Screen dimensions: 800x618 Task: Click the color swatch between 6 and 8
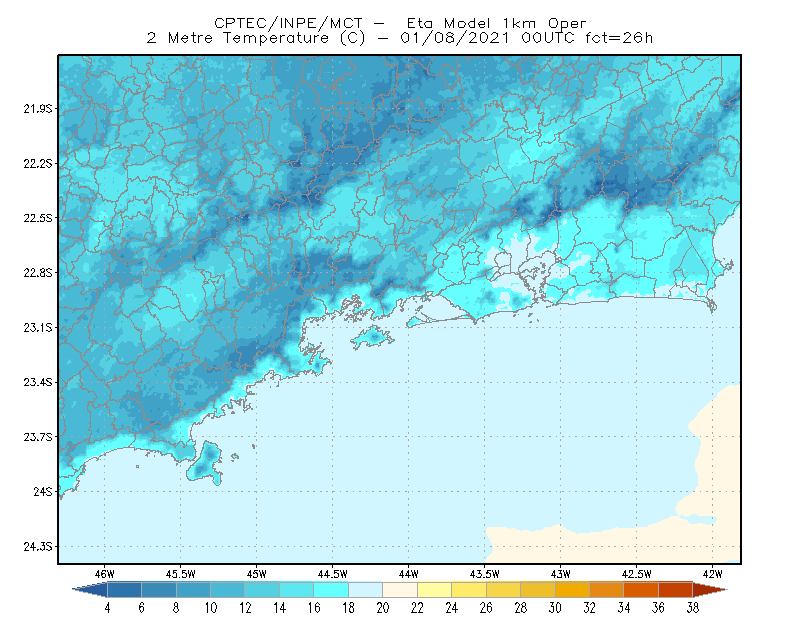159,590
